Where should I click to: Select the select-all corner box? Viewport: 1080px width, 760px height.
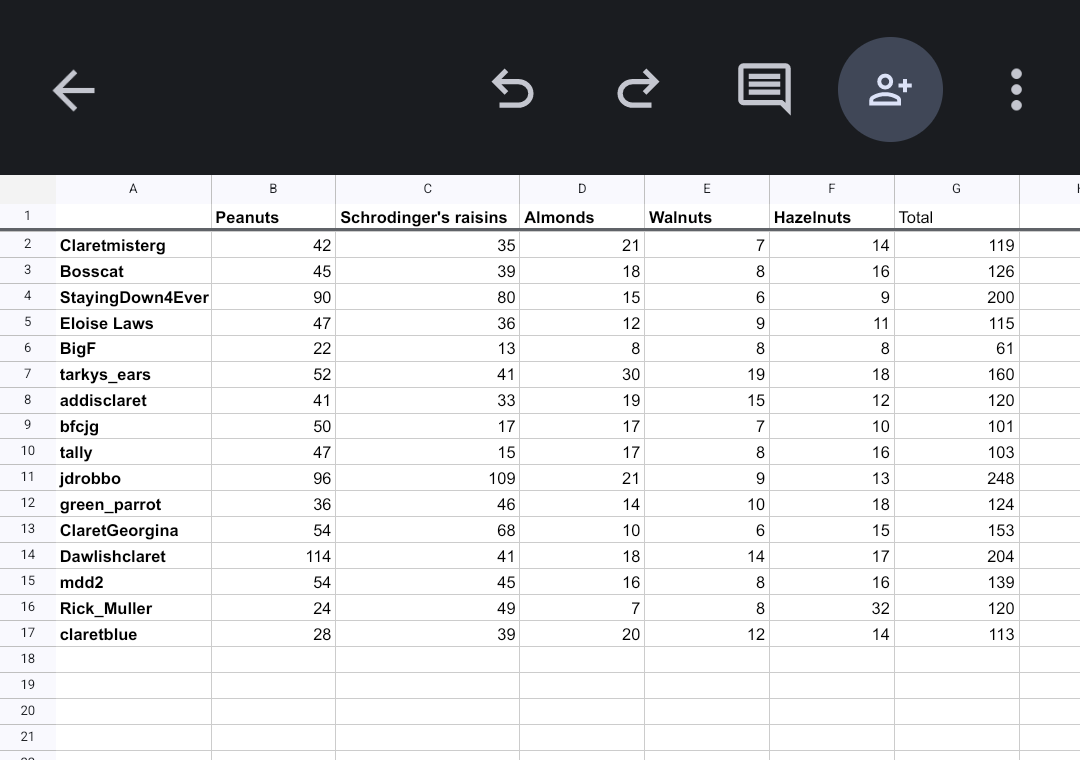[28, 188]
